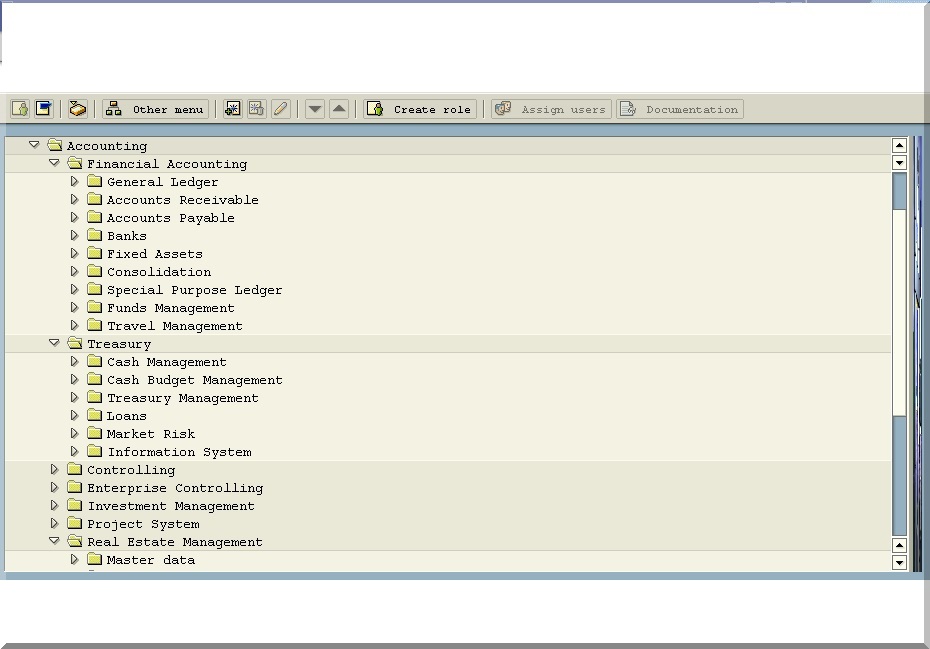Click the Delete favorites icon
Screen dimensions: 930x649
click(256, 109)
